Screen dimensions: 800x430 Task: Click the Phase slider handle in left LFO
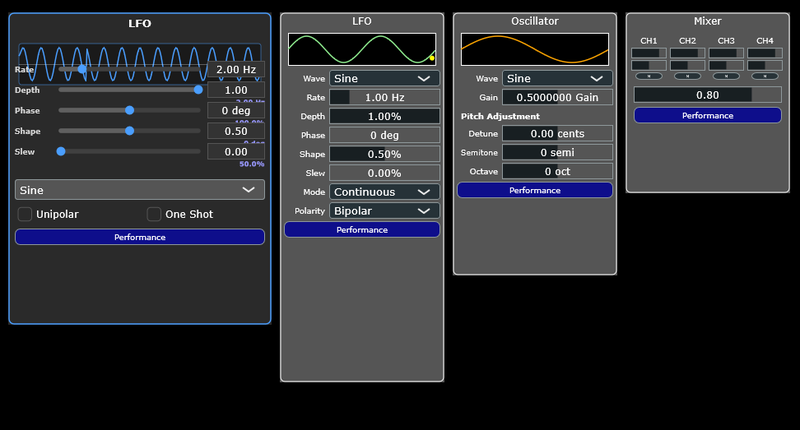click(129, 110)
